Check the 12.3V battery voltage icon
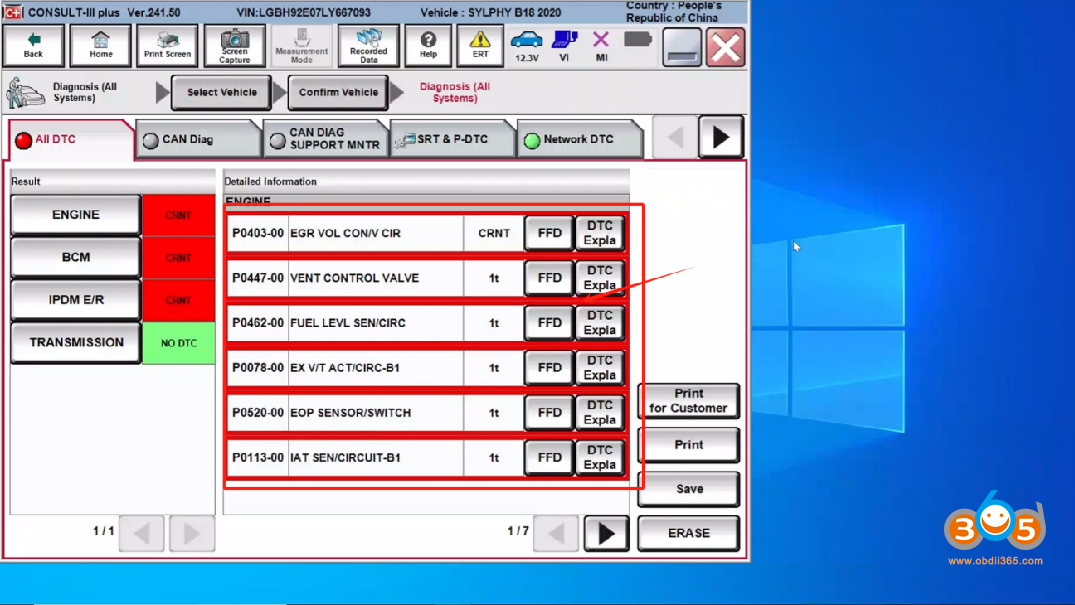This screenshot has height=605, width=1075. (x=526, y=45)
